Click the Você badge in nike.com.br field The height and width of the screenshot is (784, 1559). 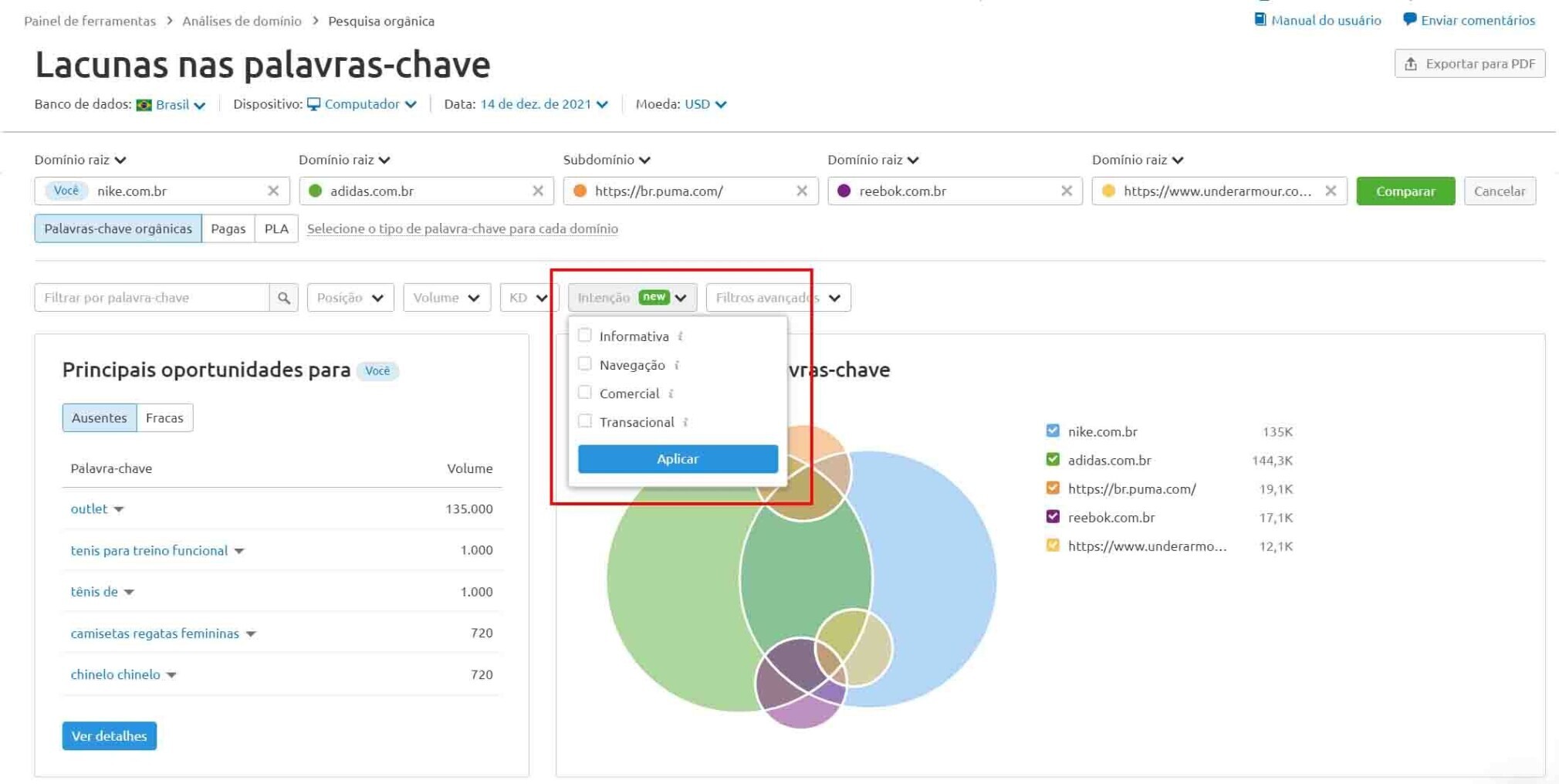[x=66, y=191]
